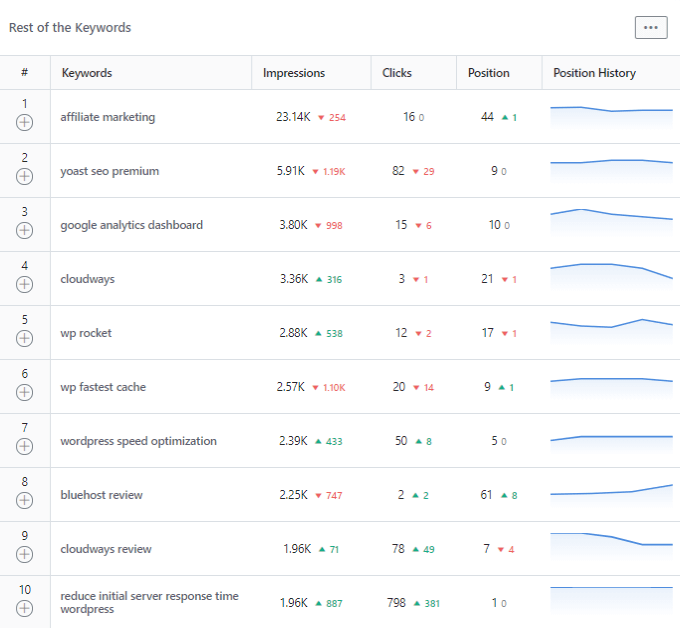Click the position value 44

pos(487,117)
